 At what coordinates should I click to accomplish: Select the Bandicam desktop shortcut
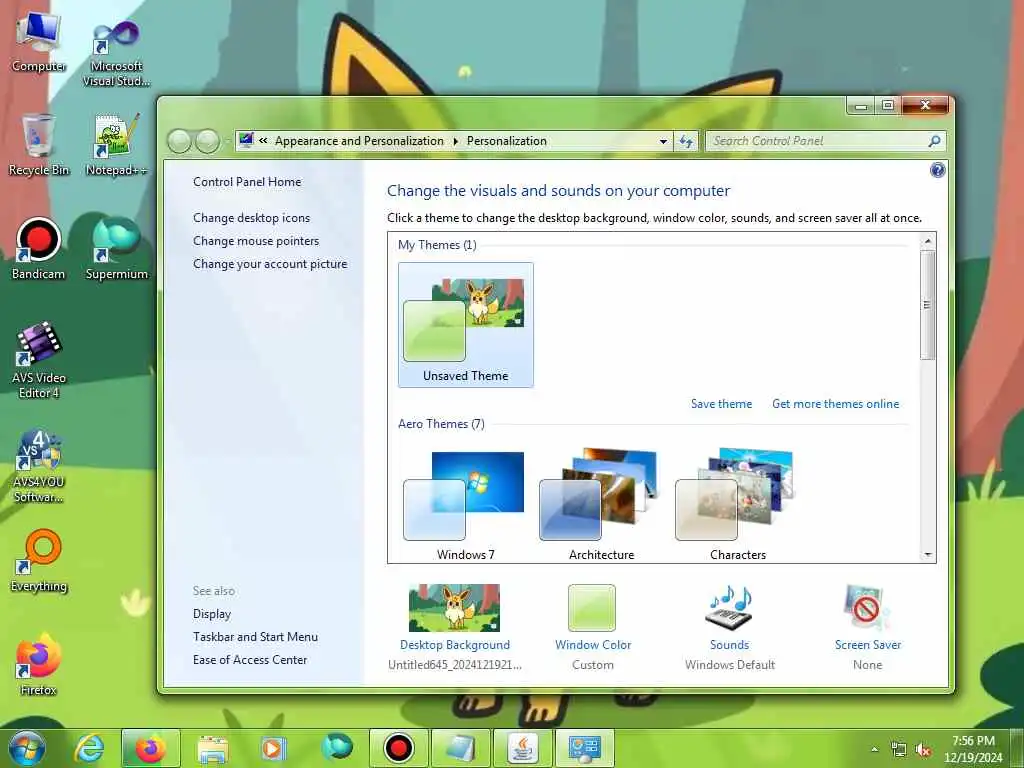coord(39,249)
